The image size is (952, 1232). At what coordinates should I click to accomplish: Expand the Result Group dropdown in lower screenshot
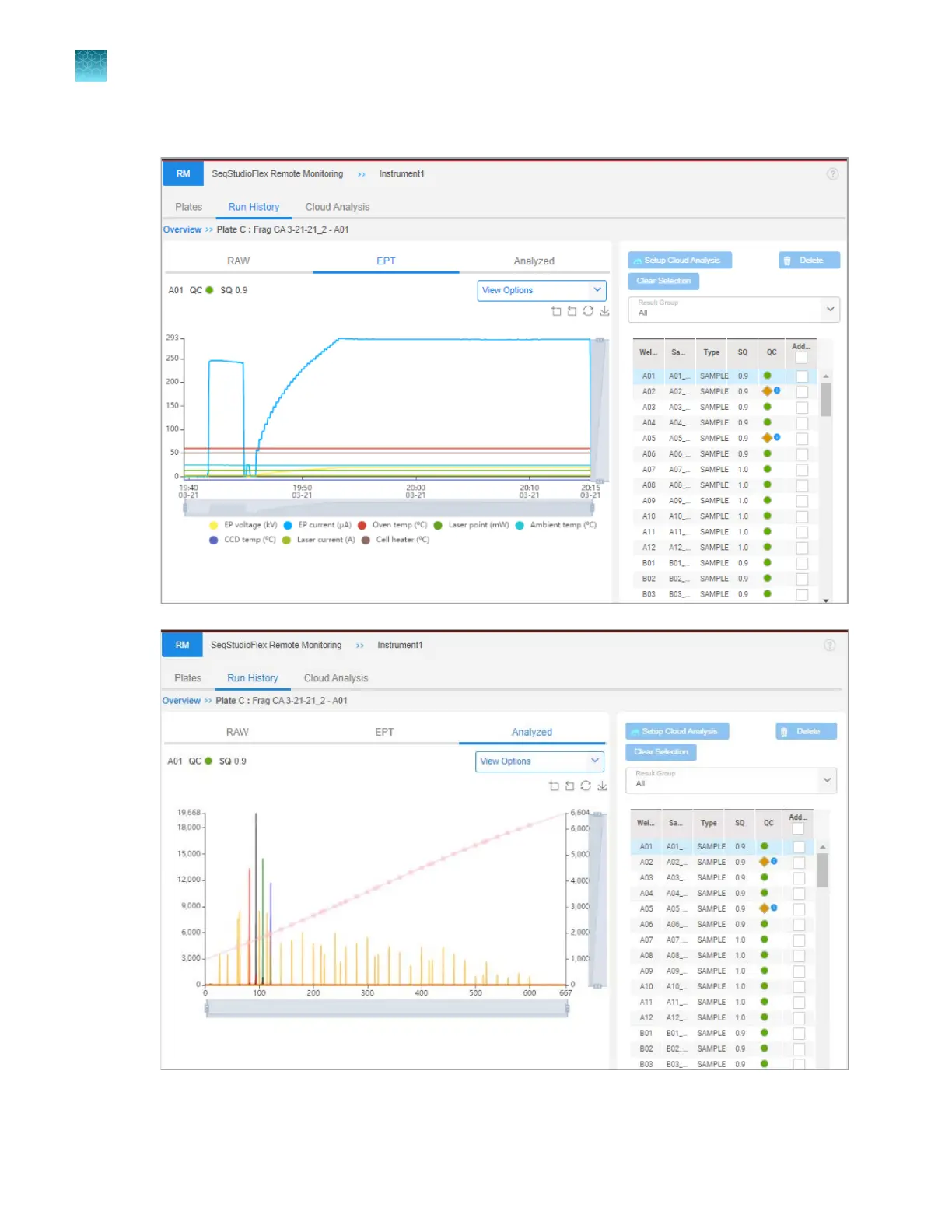[x=731, y=780]
